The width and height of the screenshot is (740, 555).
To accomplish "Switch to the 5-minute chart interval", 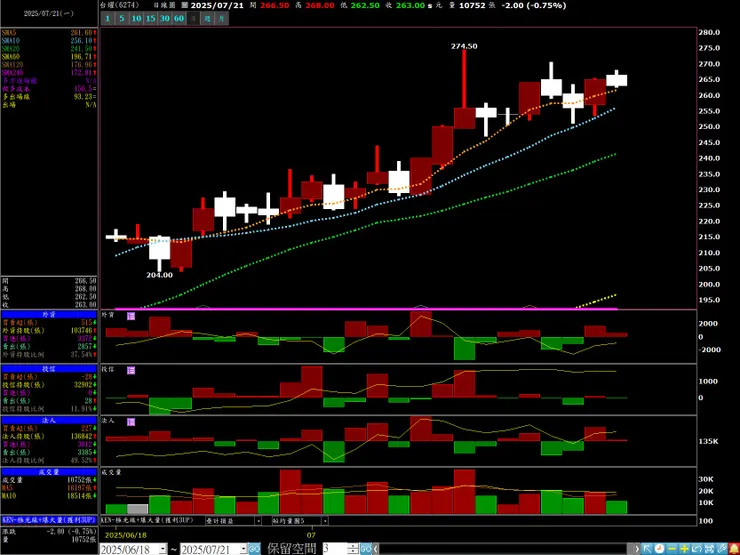I will click(x=122, y=18).
